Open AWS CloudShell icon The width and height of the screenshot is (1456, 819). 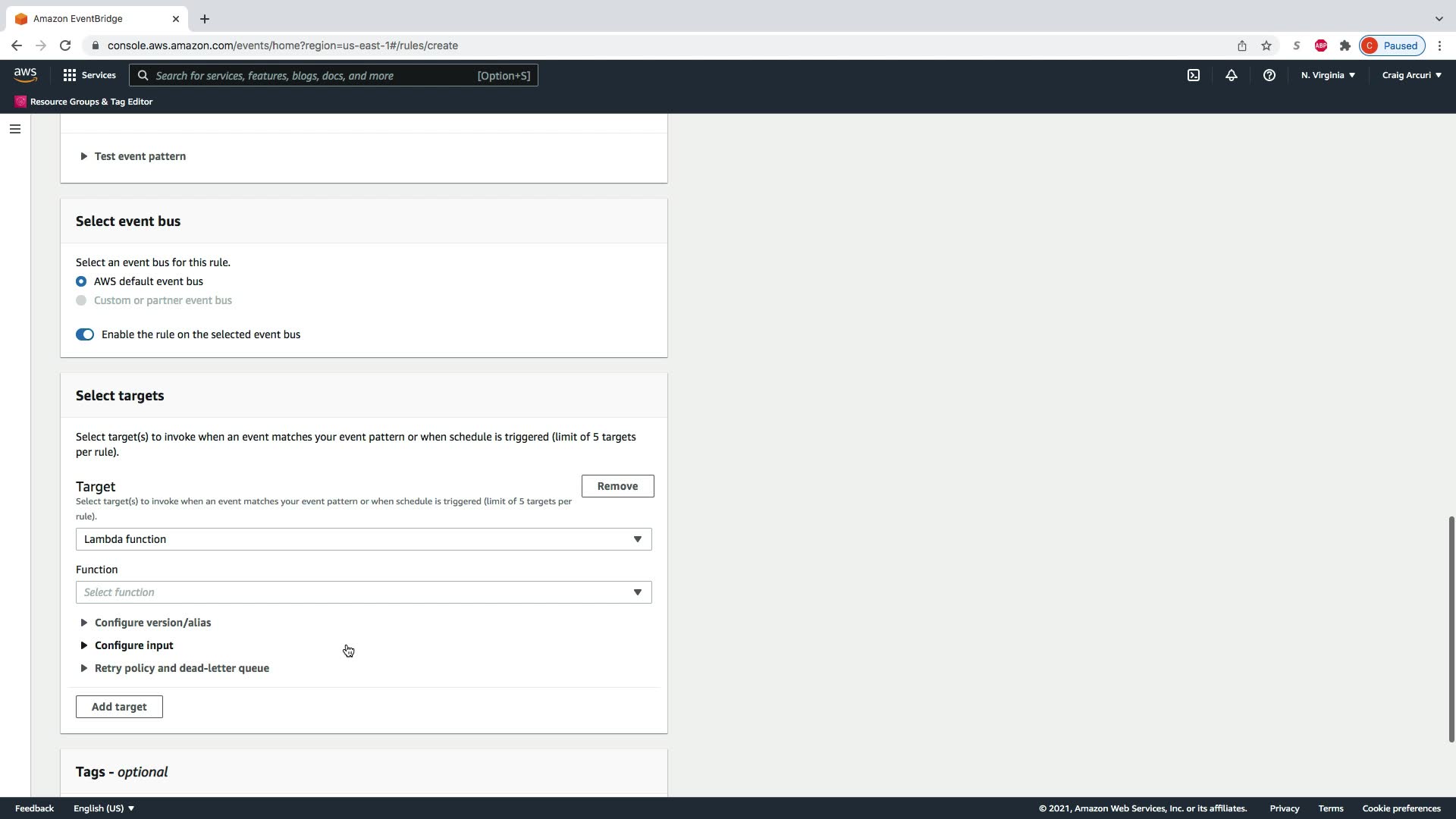[x=1194, y=75]
